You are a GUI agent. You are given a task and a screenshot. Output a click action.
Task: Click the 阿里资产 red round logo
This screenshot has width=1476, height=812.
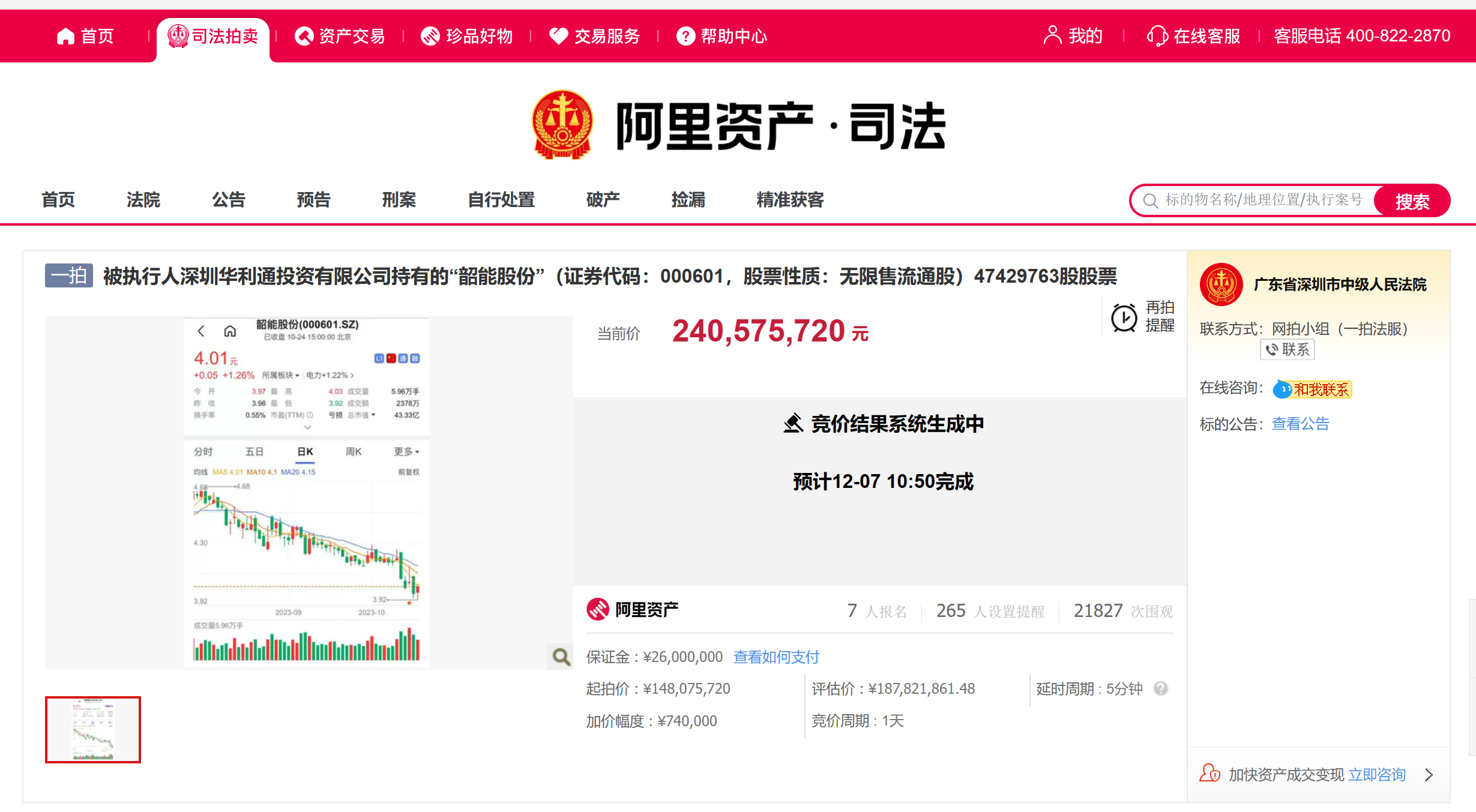pos(598,609)
